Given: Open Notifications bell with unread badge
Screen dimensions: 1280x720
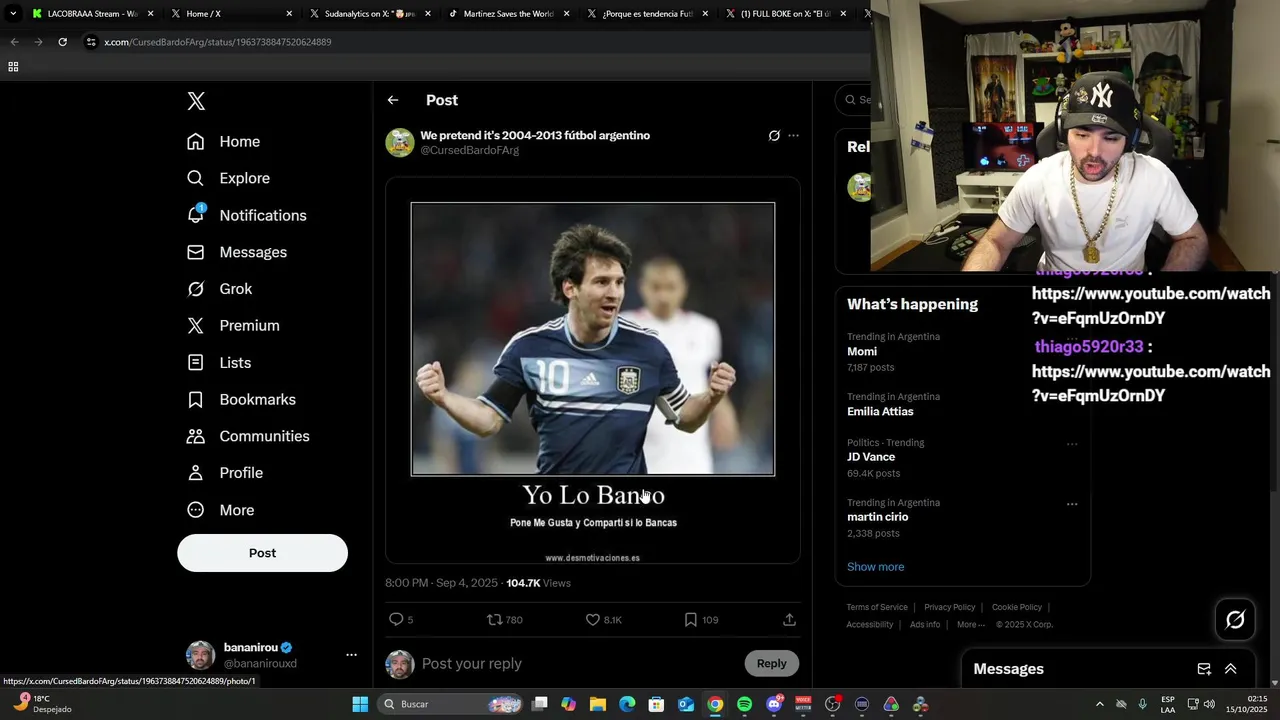Looking at the screenshot, I should tap(196, 215).
